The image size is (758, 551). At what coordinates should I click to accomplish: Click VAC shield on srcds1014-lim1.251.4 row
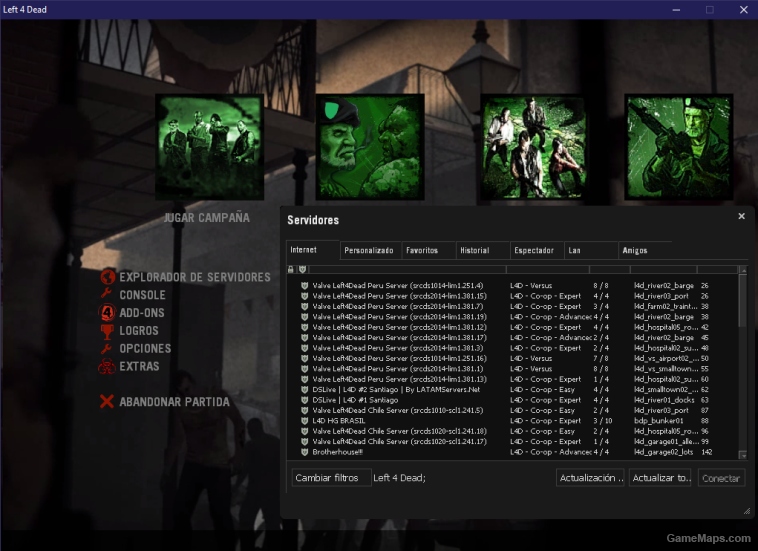[x=305, y=286]
